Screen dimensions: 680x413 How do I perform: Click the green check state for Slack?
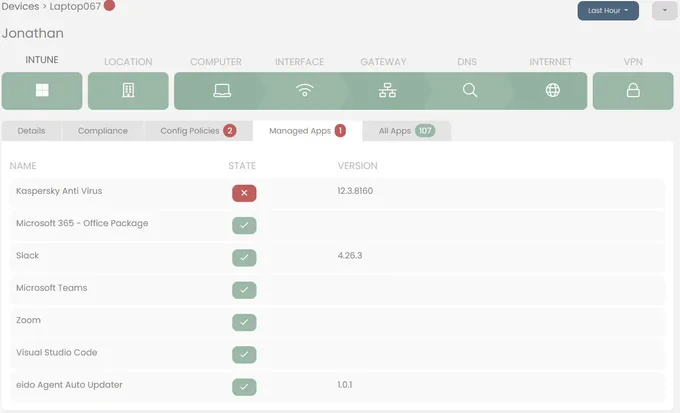coord(244,258)
